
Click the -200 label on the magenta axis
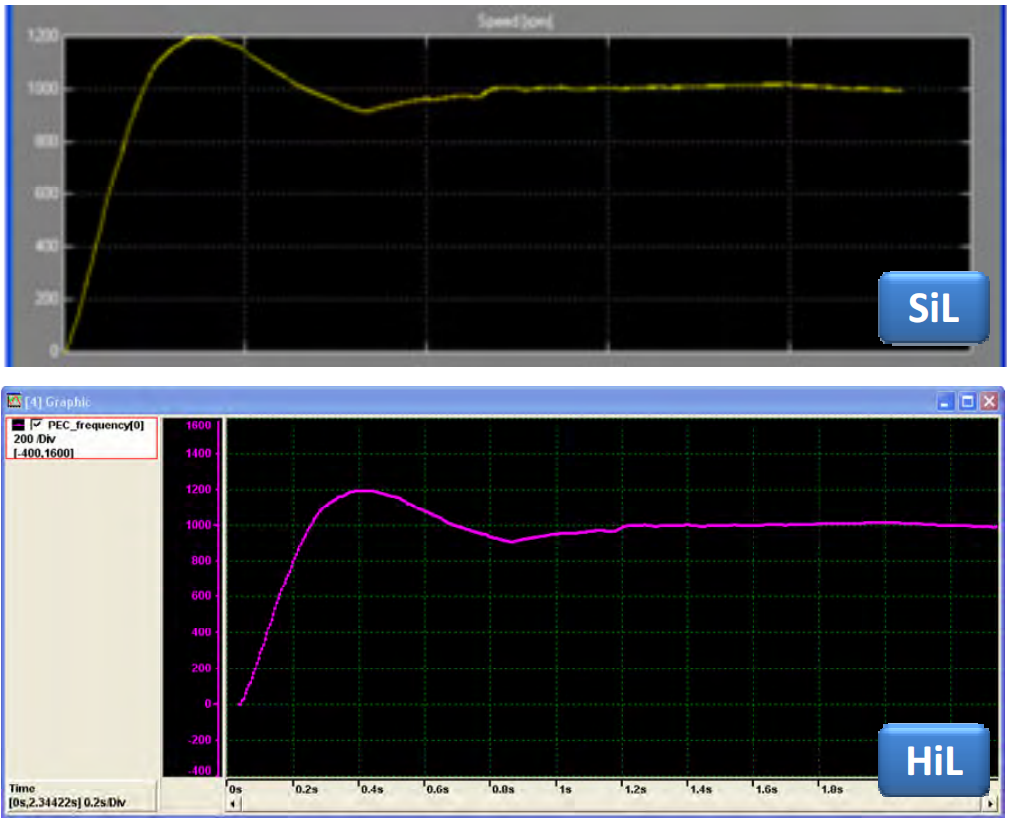click(x=199, y=739)
